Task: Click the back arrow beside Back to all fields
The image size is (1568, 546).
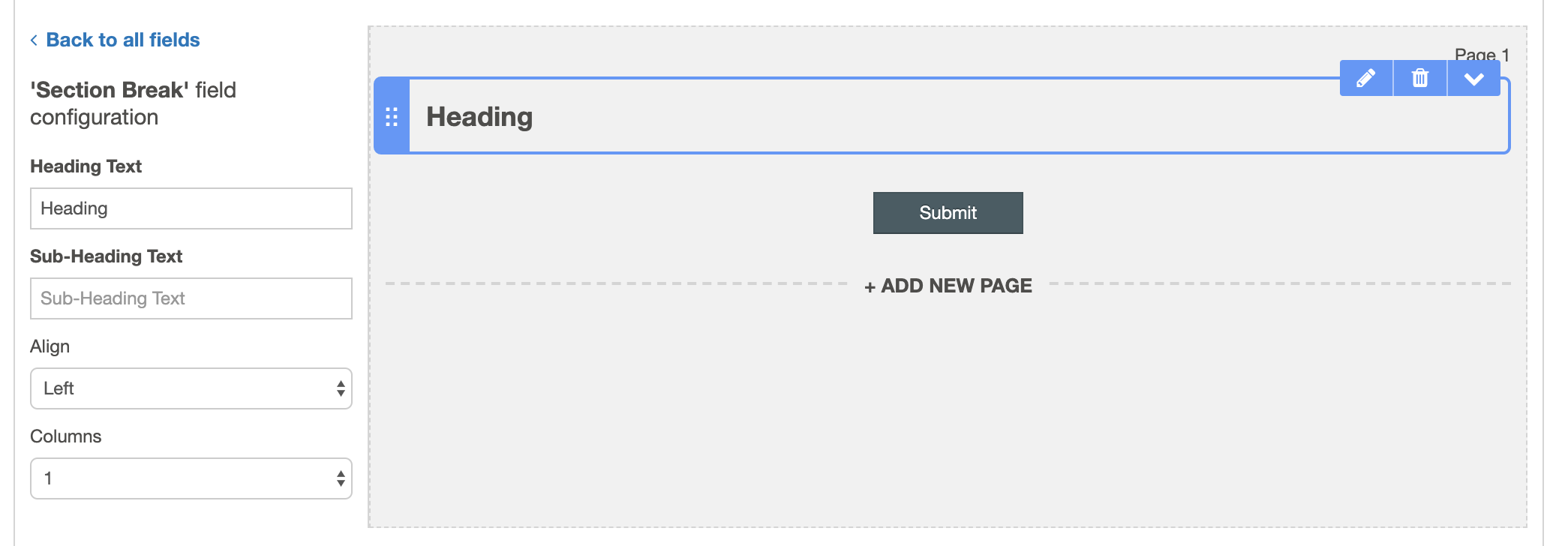Action: click(x=34, y=40)
